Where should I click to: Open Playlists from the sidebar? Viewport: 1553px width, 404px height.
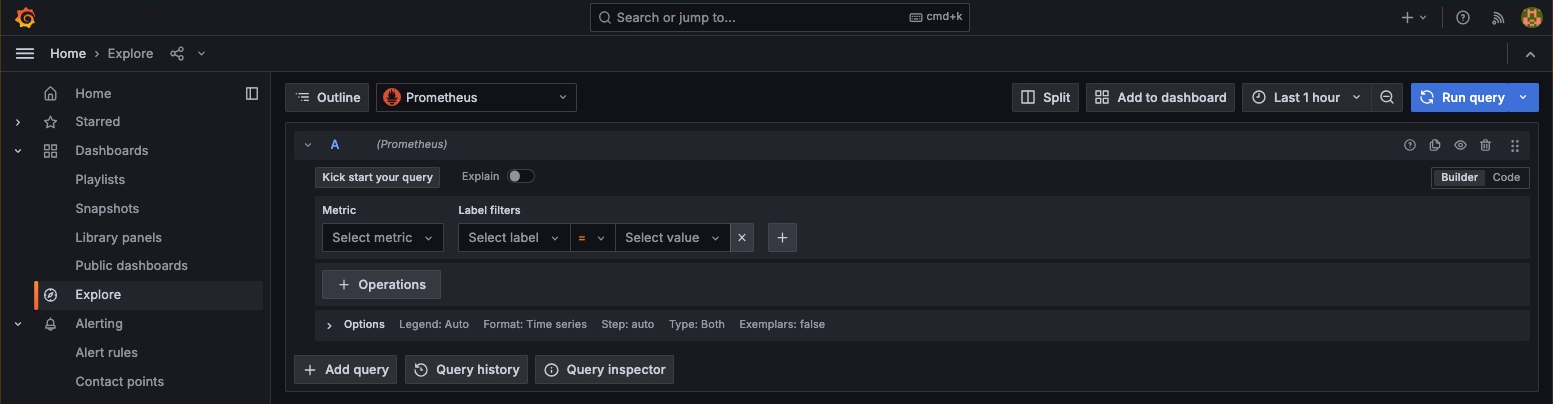100,179
